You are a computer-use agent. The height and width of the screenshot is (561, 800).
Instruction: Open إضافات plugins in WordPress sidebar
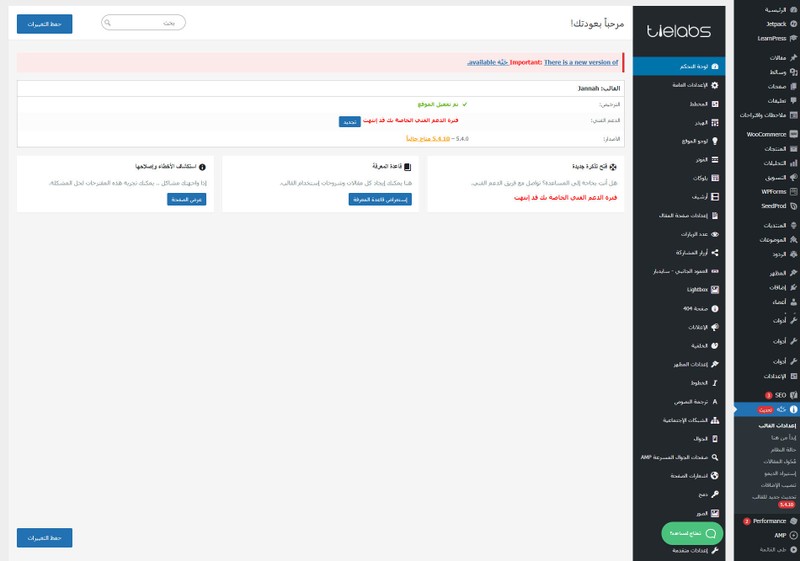pos(767,288)
